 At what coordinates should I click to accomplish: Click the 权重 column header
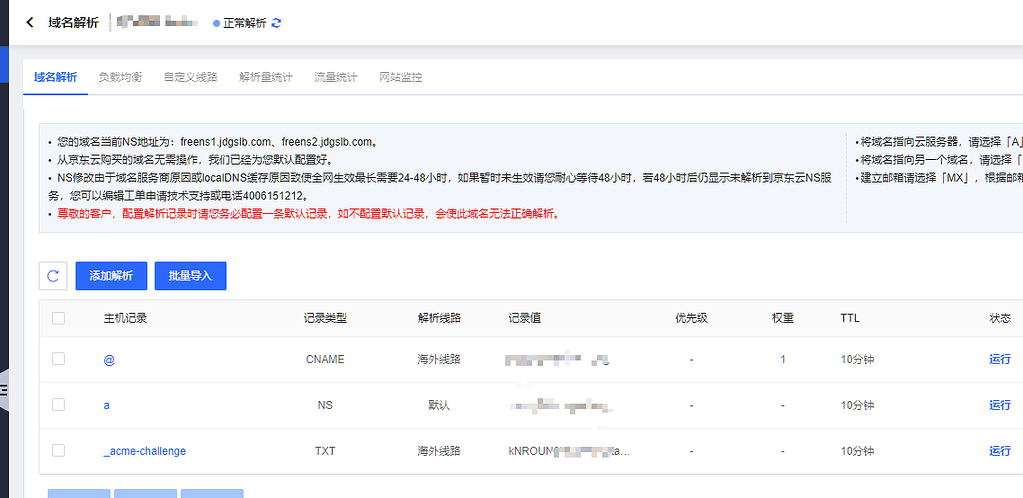(782, 319)
